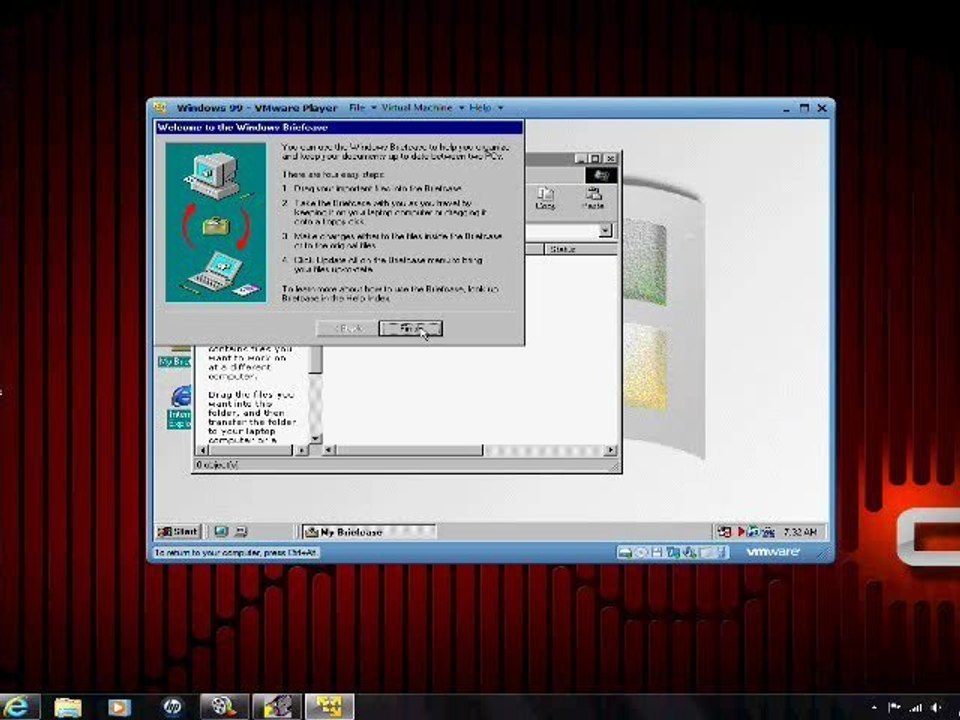Open the Virtual Machine menu
The image size is (960, 720).
pos(422,108)
